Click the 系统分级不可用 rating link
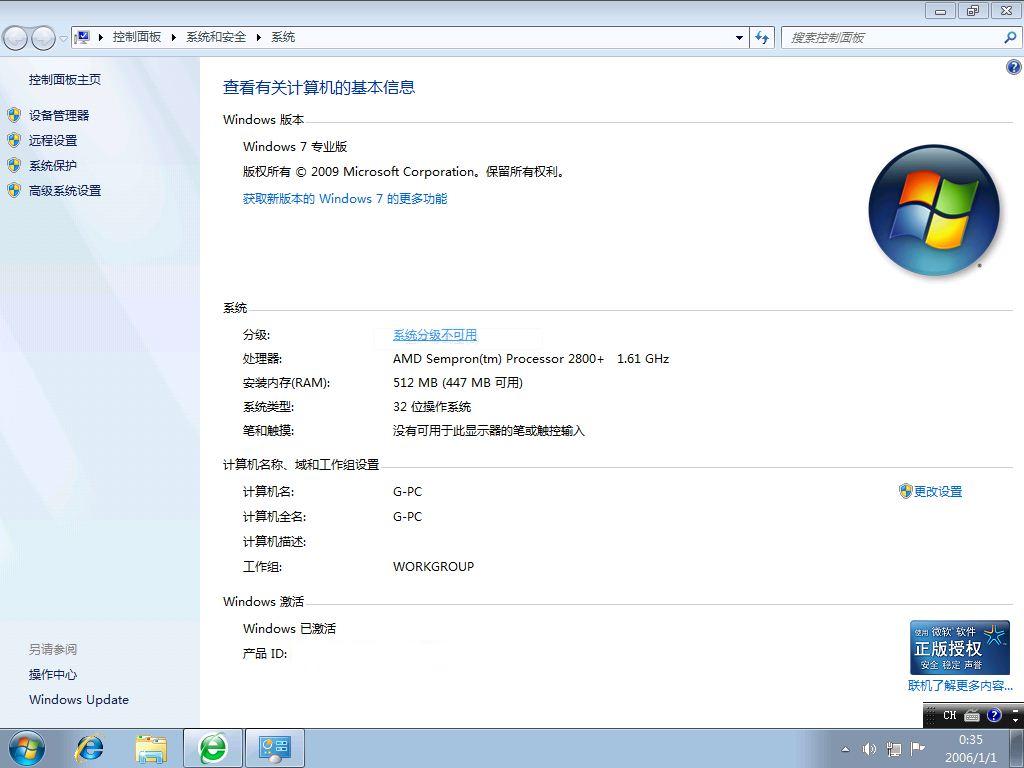The width and height of the screenshot is (1024, 768). pos(435,335)
